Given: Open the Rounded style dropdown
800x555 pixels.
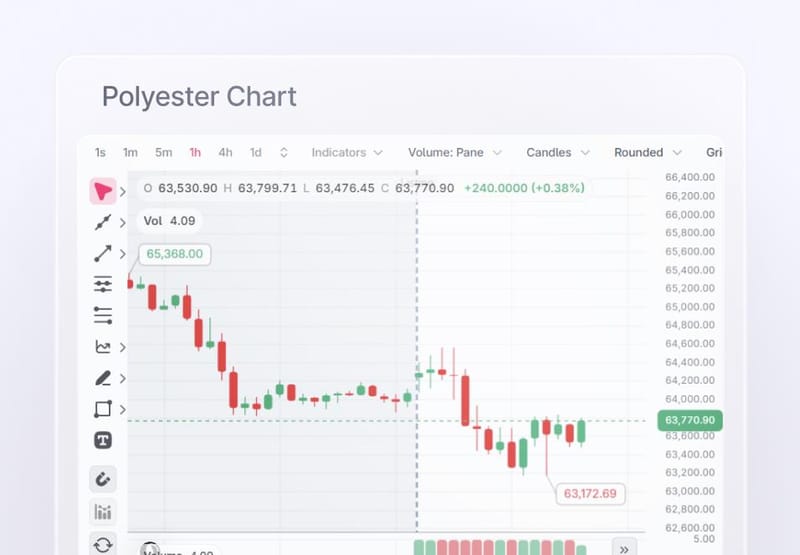Looking at the screenshot, I should point(647,153).
